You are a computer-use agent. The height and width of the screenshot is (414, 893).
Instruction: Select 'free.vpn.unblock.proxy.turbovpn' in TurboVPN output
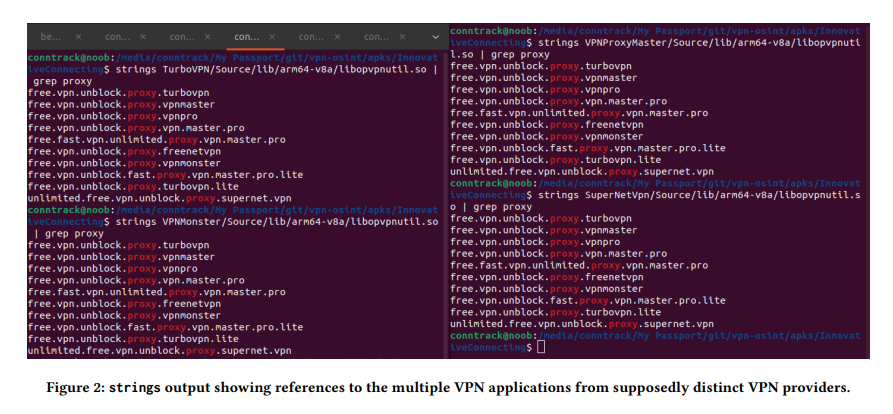point(118,93)
